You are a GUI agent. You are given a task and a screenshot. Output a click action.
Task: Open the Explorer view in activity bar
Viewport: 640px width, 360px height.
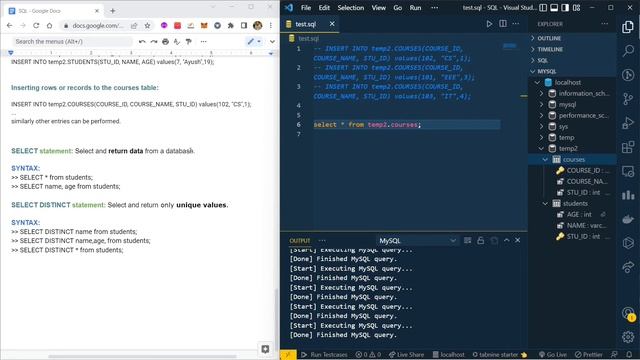[x=628, y=27]
